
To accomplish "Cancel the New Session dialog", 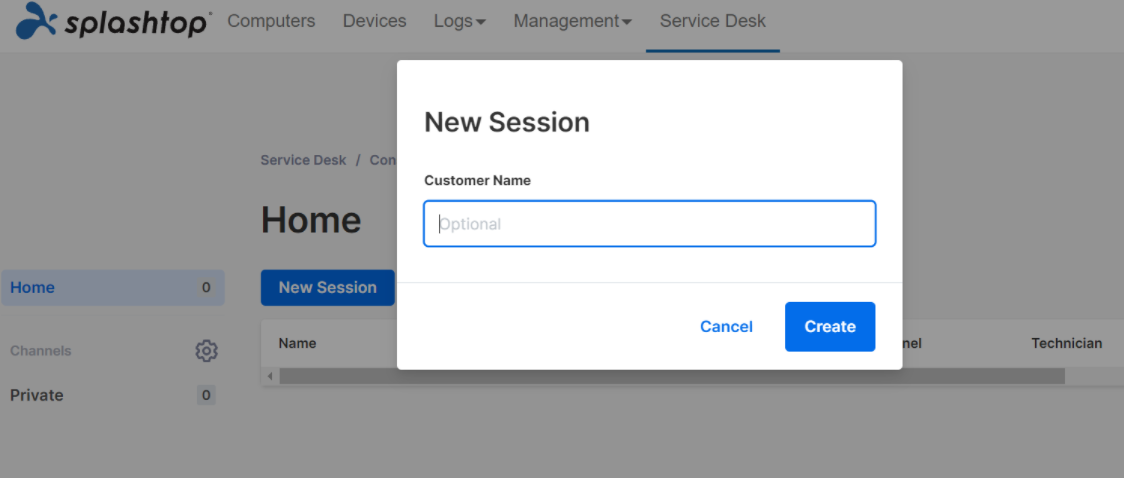I will 726,327.
